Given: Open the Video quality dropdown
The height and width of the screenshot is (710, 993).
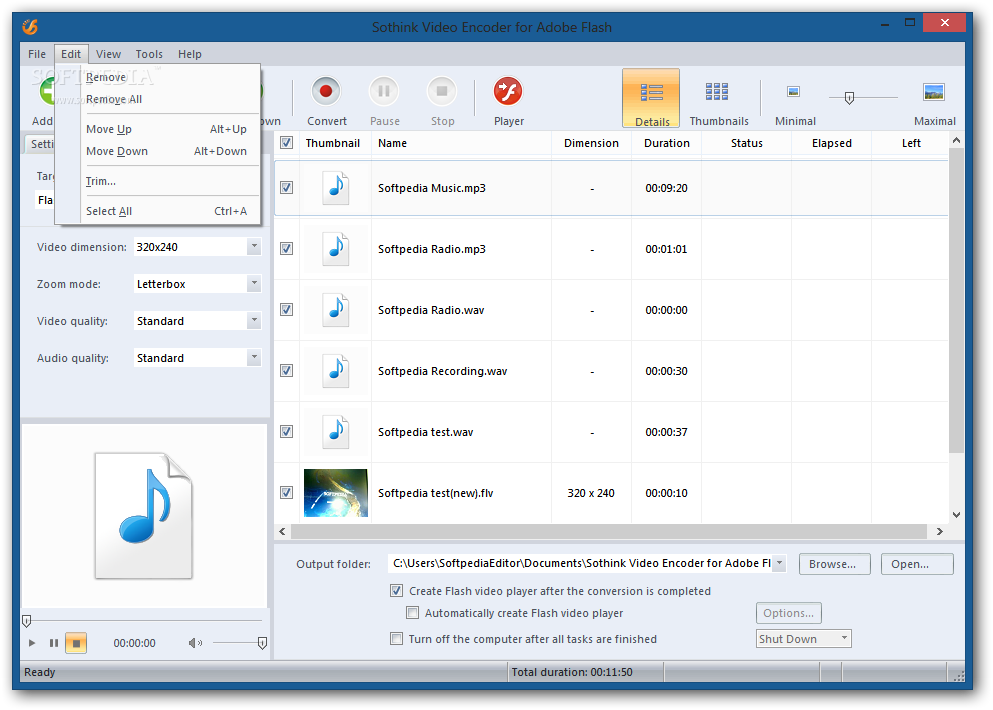Looking at the screenshot, I should pos(254,320).
